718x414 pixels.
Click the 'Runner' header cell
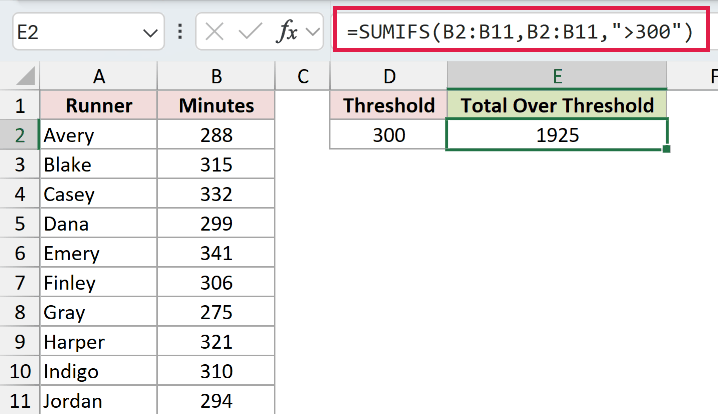pos(99,106)
